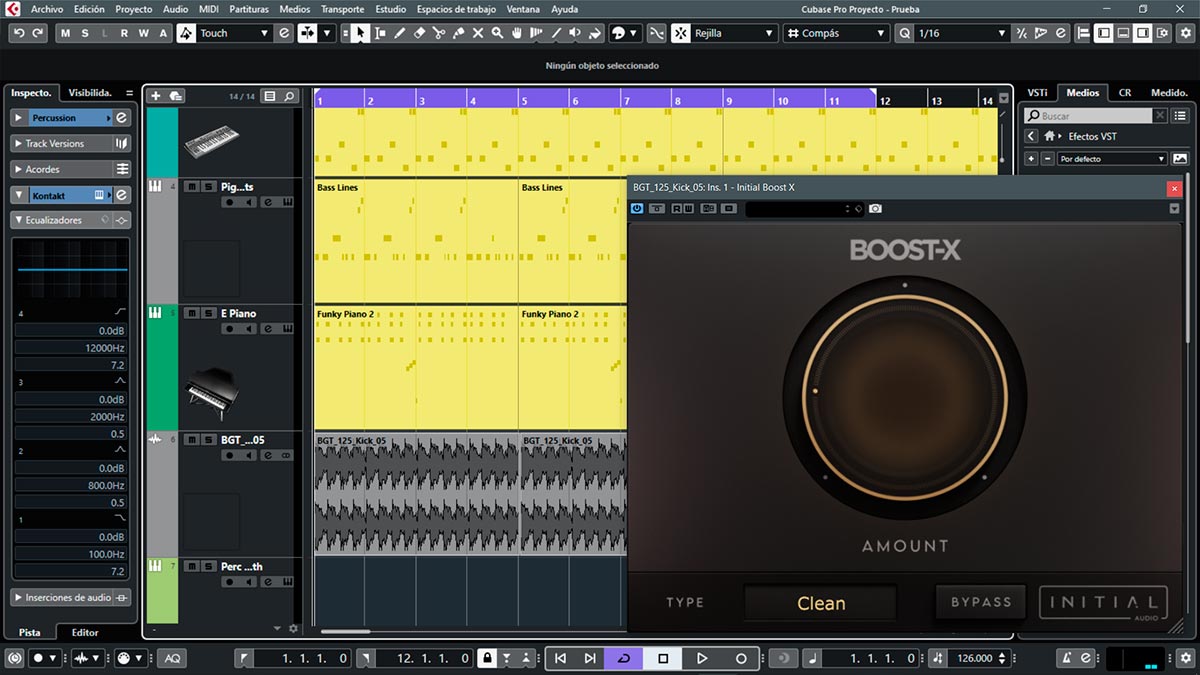Toggle global Mute M state button
The width and height of the screenshot is (1200, 675).
[66, 33]
